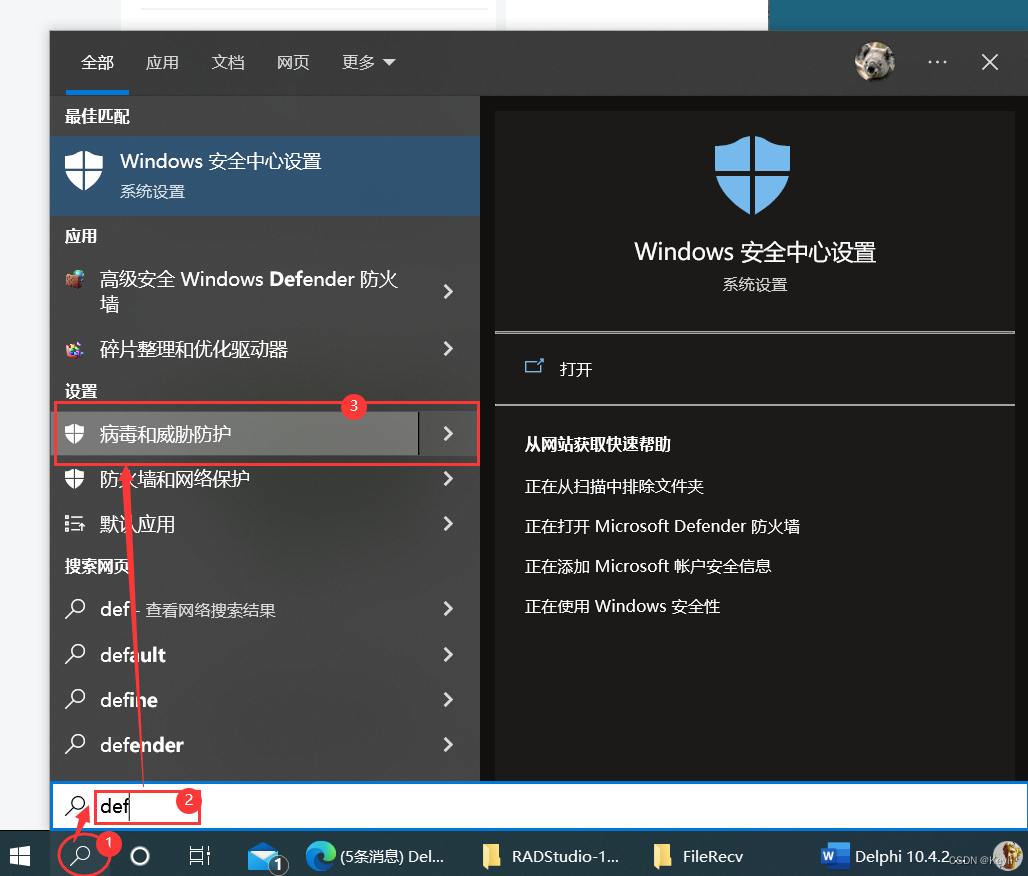Screen dimensions: 1028x876
Task: Click magnifier icon inside the search box
Action: [x=76, y=806]
